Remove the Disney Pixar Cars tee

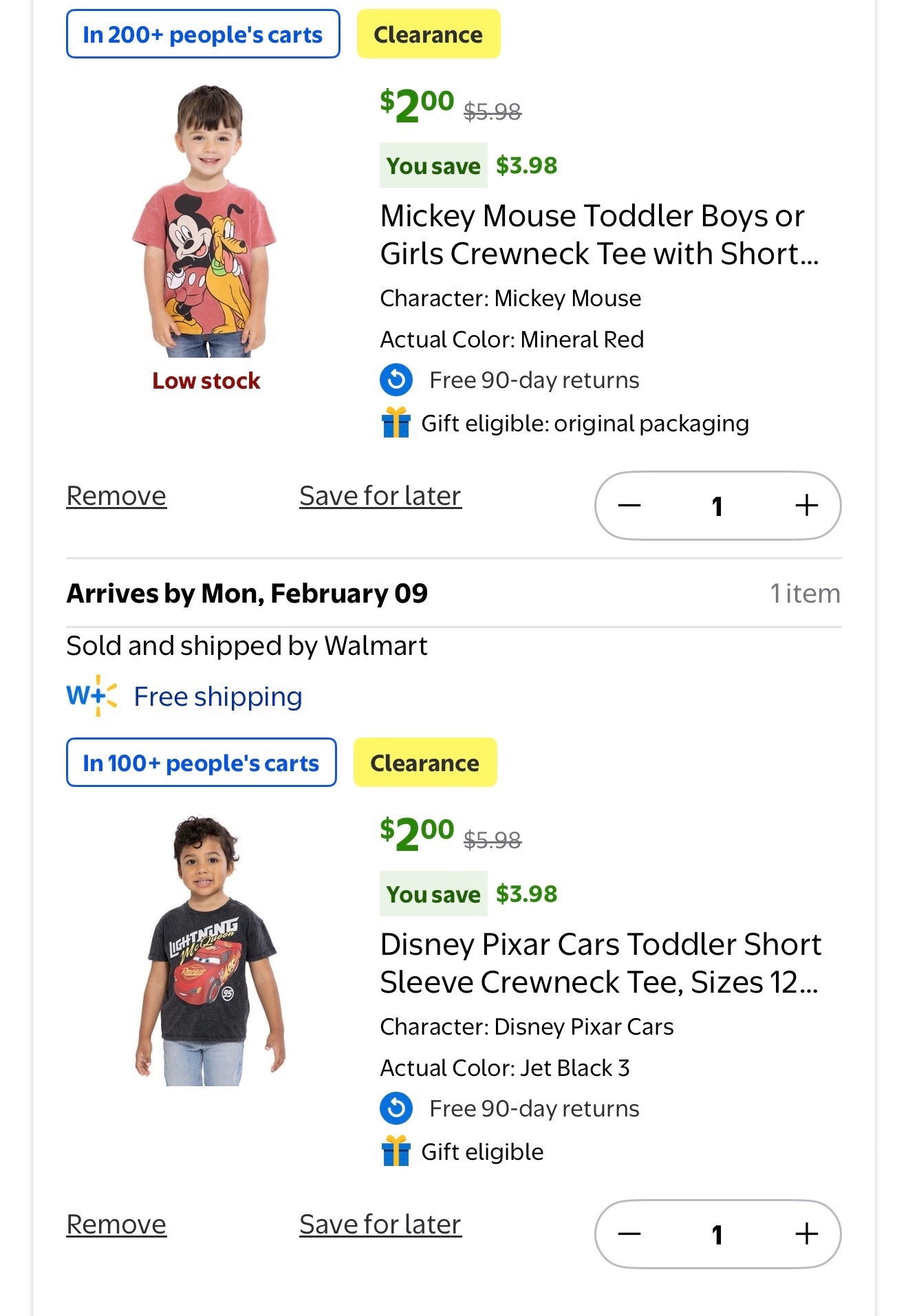(116, 1225)
